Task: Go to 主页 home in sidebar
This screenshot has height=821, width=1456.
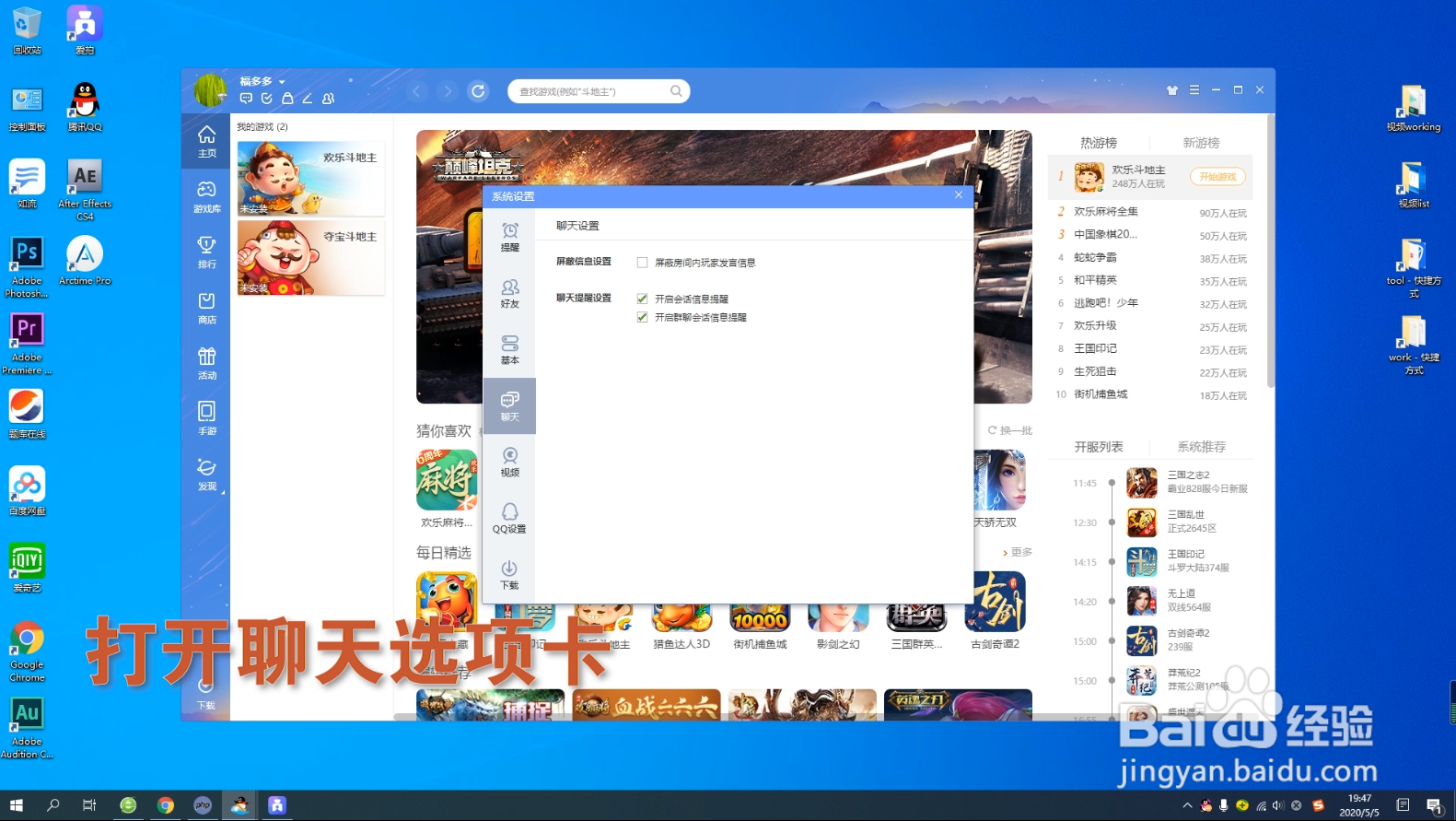Action: (x=206, y=141)
